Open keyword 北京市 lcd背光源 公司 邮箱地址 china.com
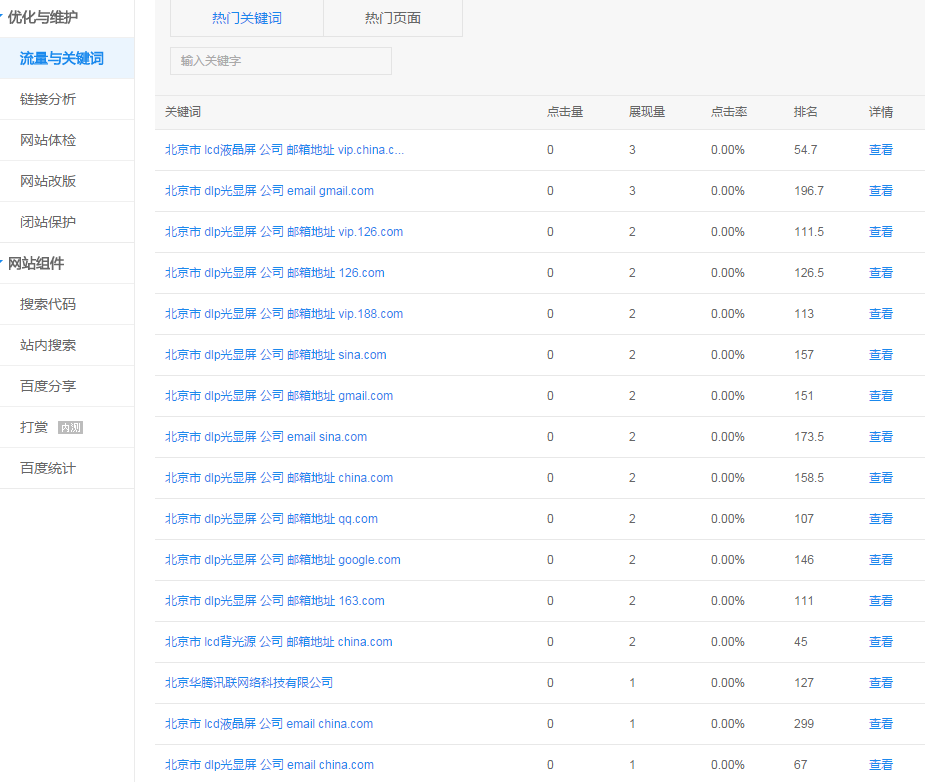The image size is (936, 782). click(x=278, y=642)
